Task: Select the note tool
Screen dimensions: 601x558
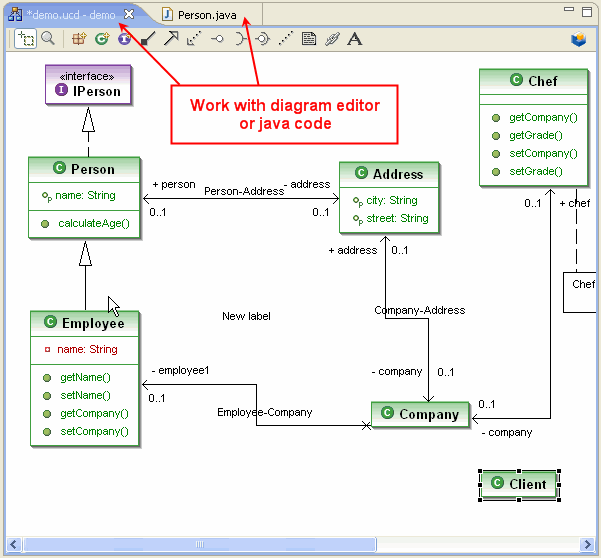Action: pos(309,39)
